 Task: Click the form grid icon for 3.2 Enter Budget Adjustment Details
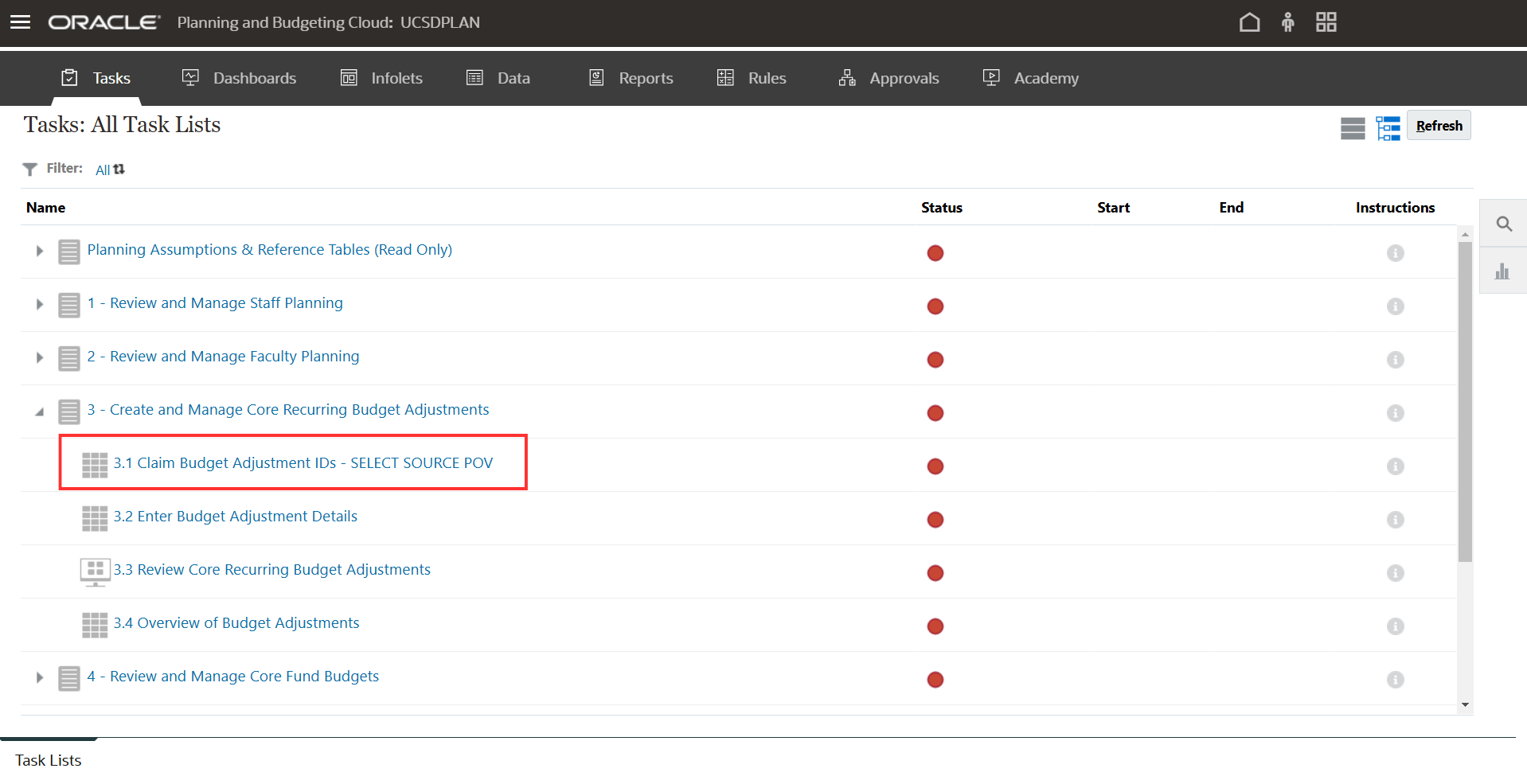coord(95,519)
